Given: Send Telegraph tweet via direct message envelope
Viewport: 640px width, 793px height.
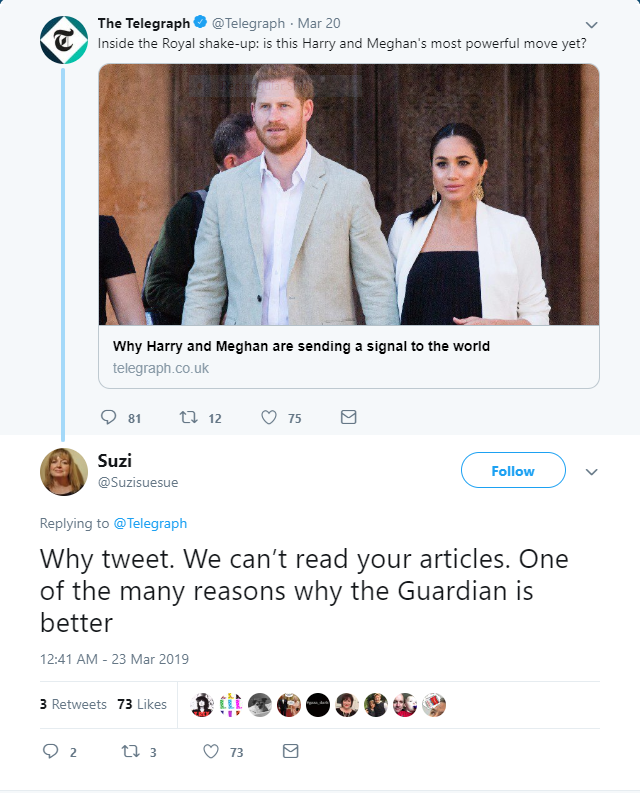Looking at the screenshot, I should tap(349, 417).
